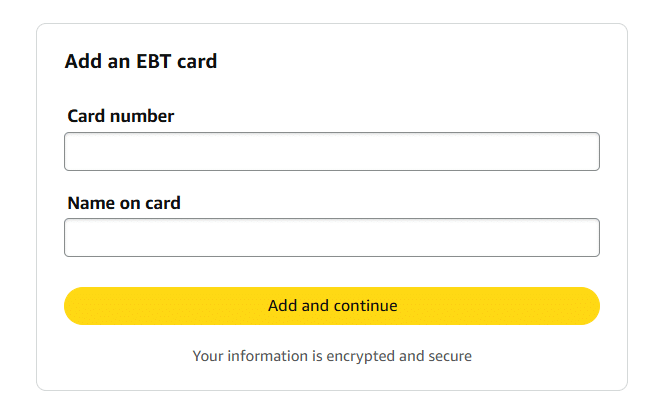This screenshot has height=413, width=667.
Task: Select the Name on card label
Action: click(124, 203)
